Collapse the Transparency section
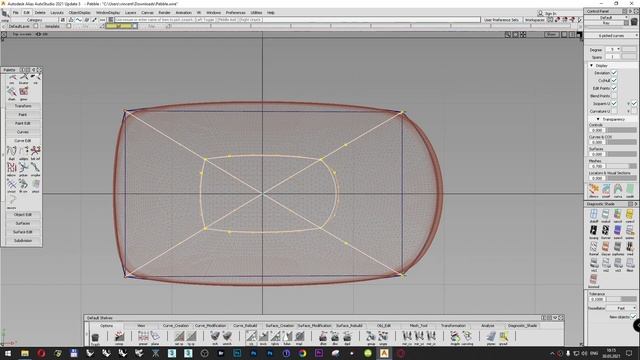Image resolution: width=640 pixels, height=360 pixels. [x=598, y=119]
